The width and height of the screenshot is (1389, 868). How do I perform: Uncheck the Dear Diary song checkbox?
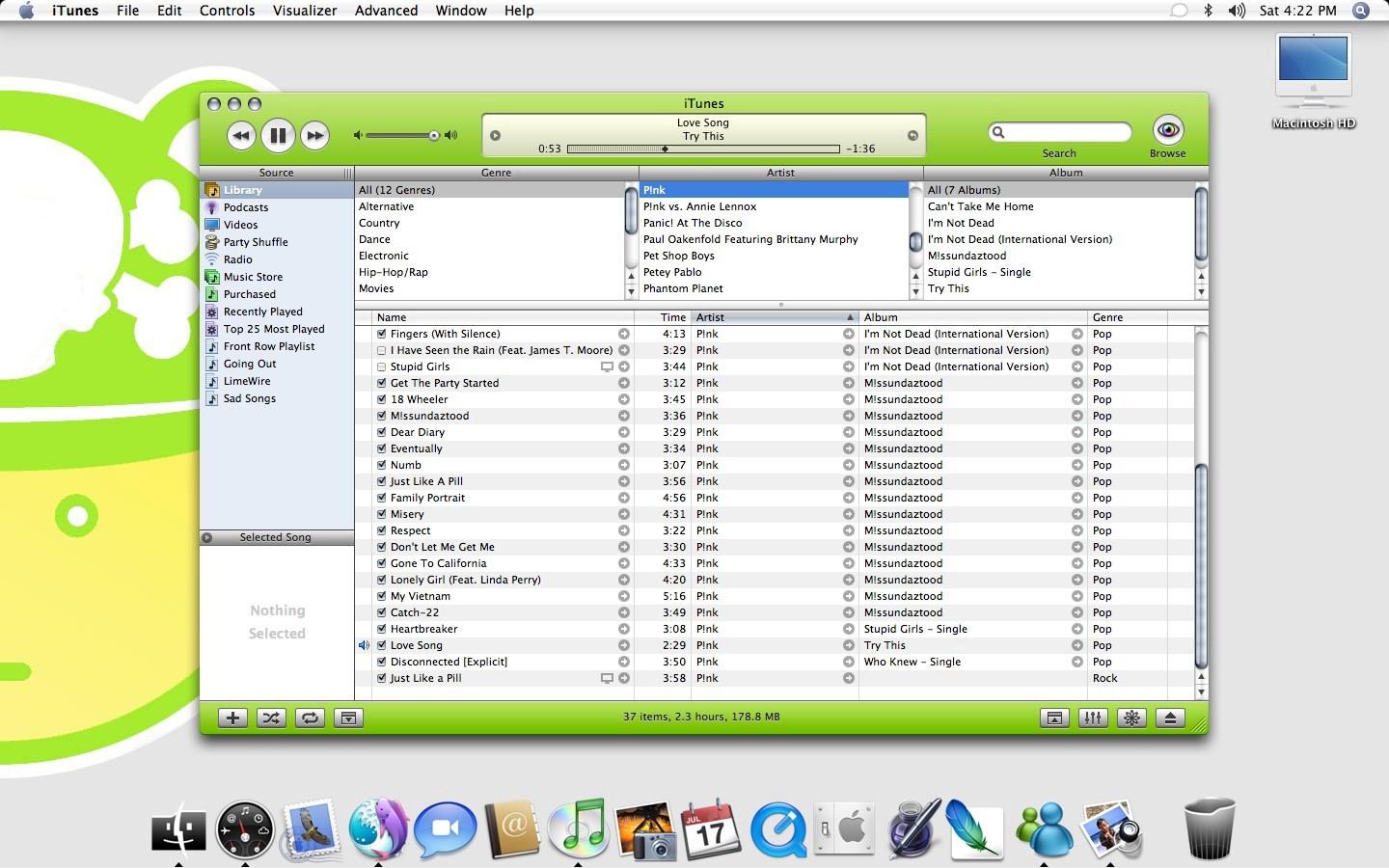(382, 432)
